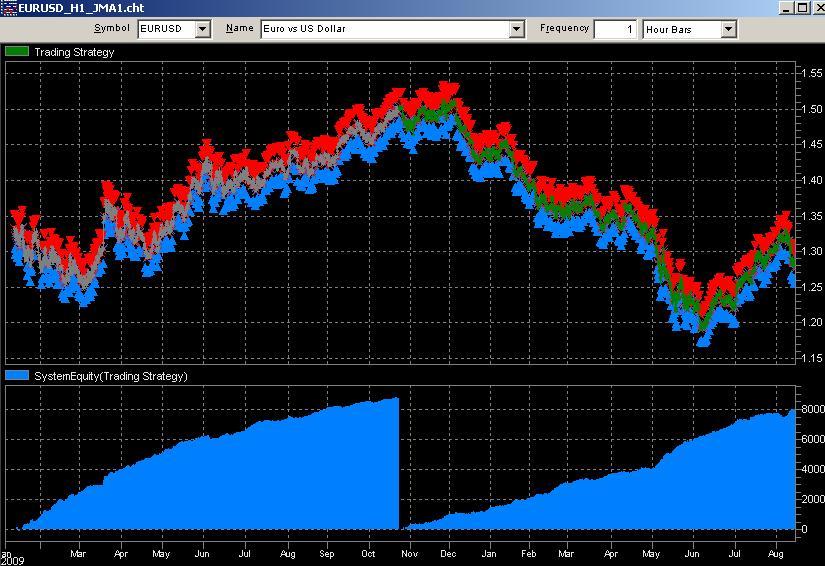Click the 1.15 price axis value
The height and width of the screenshot is (566, 825).
tap(812, 358)
